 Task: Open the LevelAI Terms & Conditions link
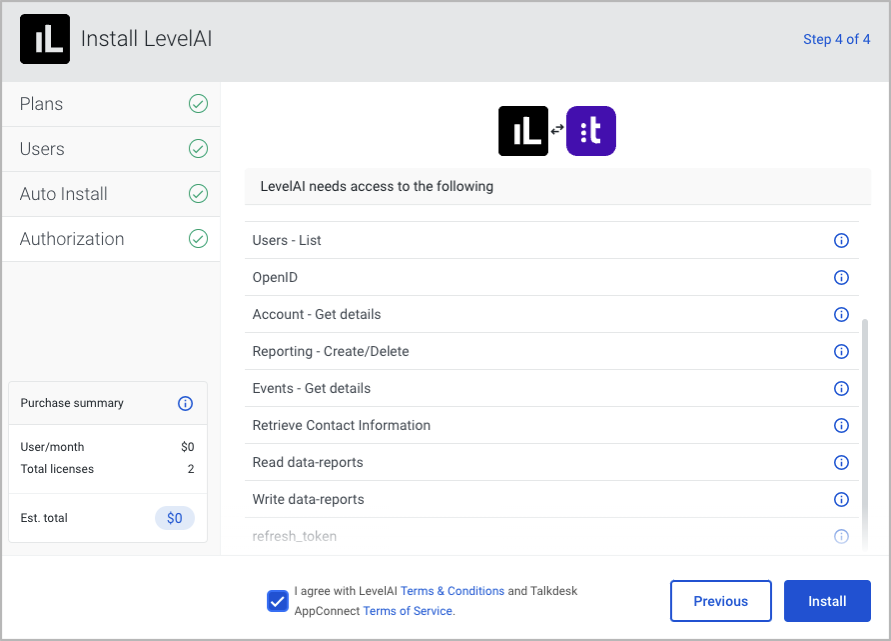[452, 591]
